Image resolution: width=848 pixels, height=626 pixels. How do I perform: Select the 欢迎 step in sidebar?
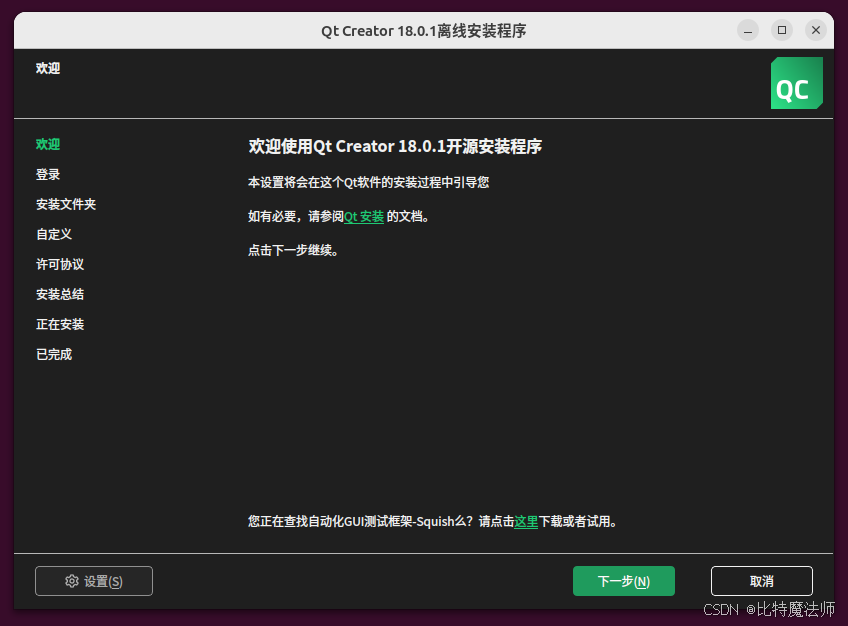47,144
